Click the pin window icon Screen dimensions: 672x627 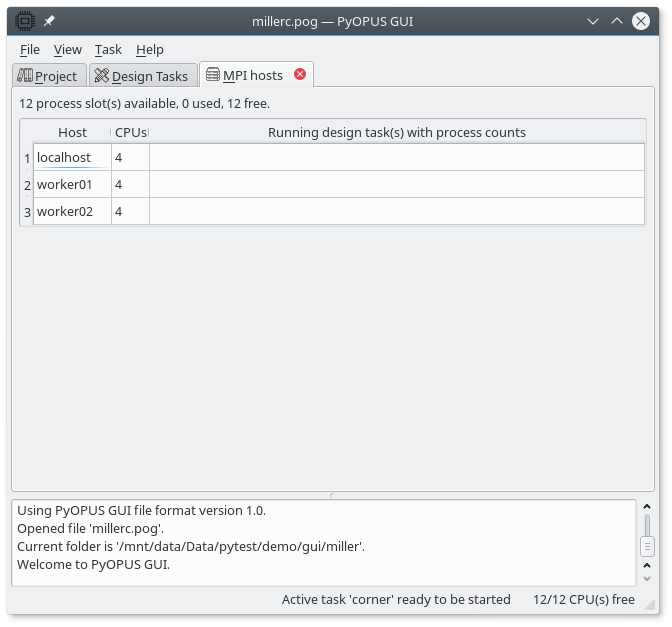point(49,20)
